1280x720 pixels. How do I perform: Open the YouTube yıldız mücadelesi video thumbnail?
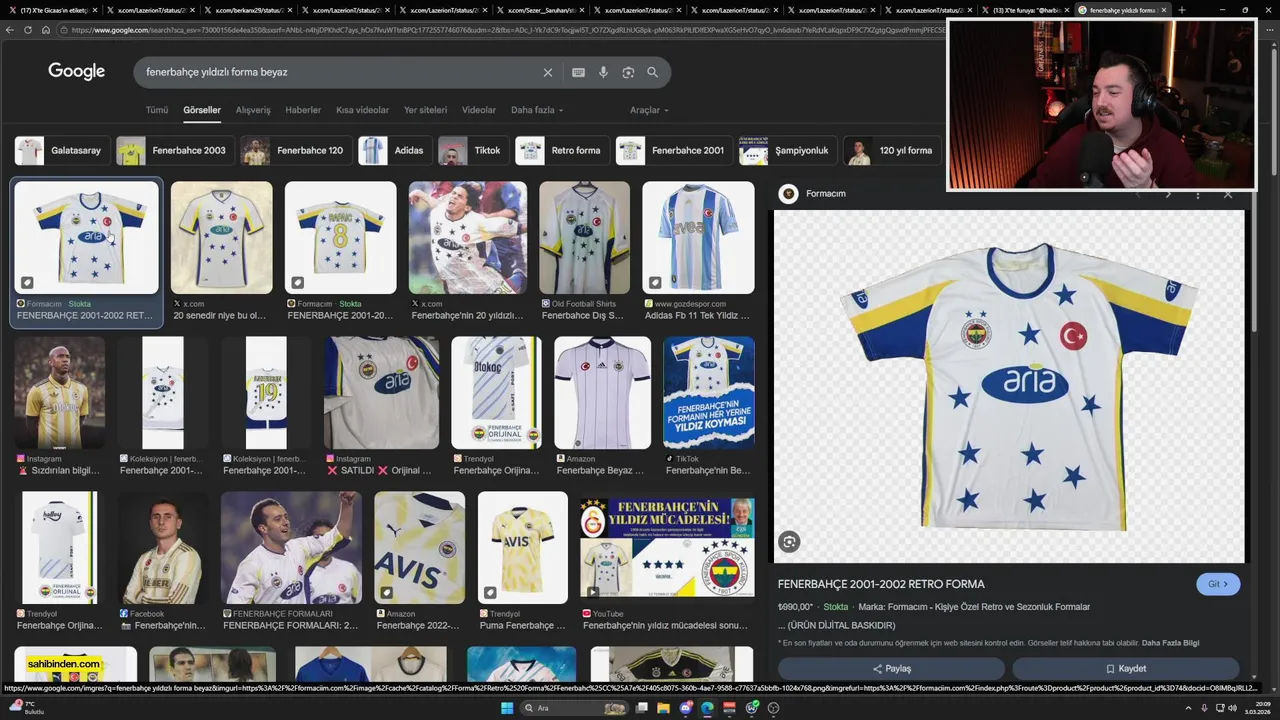click(x=667, y=548)
